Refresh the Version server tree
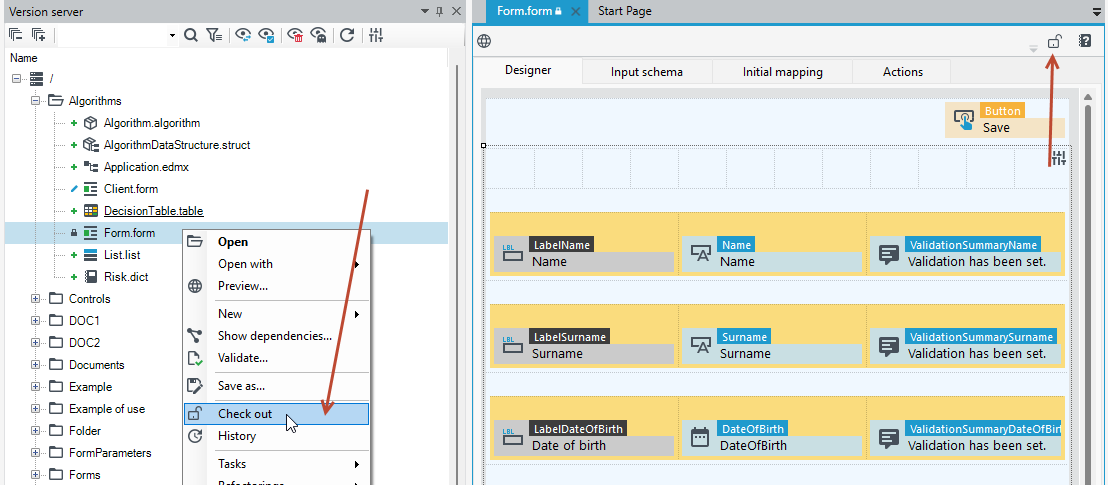This screenshot has width=1108, height=485. pos(347,35)
